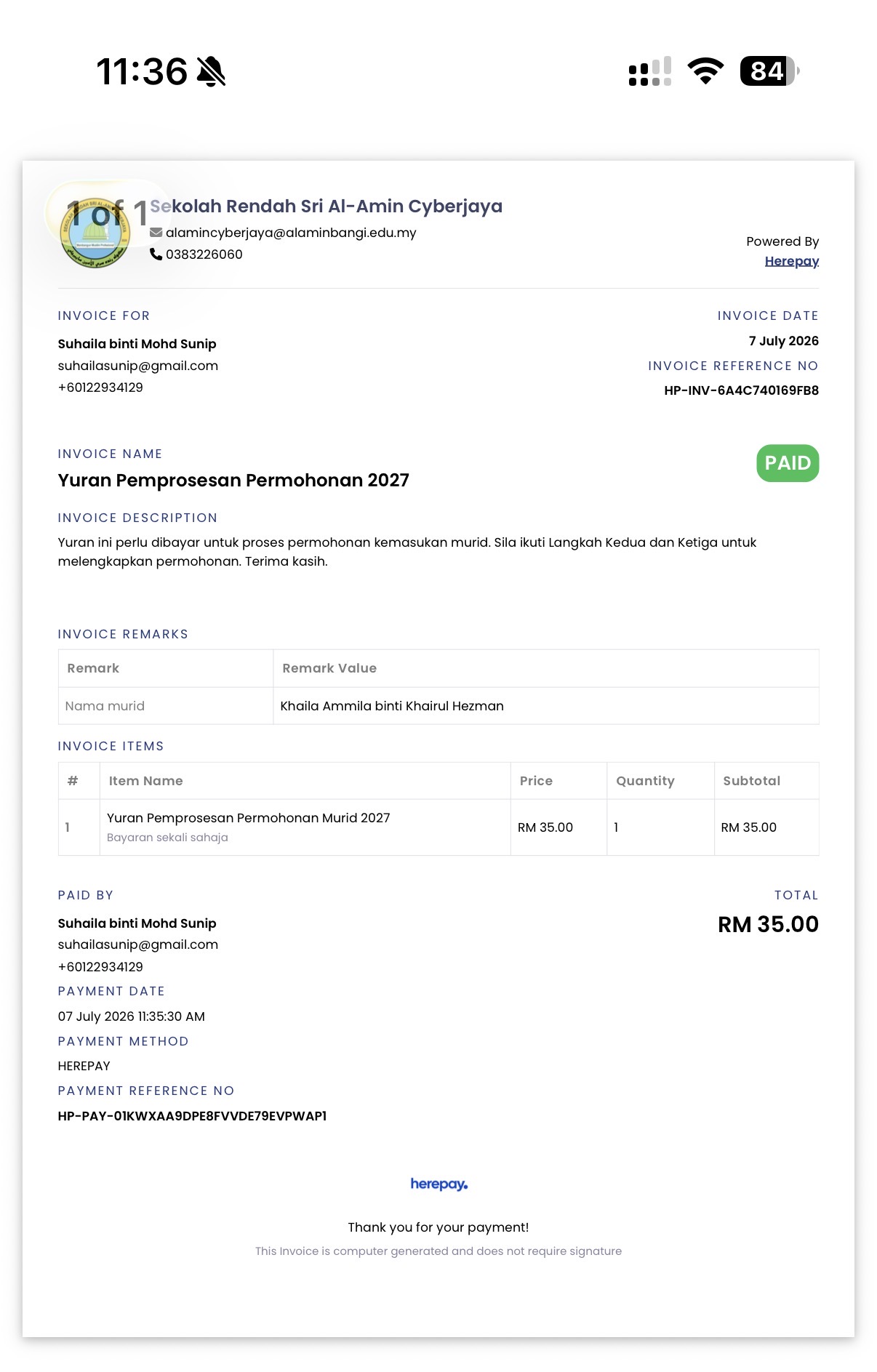Tap the silent mode bell icon

pos(211,71)
